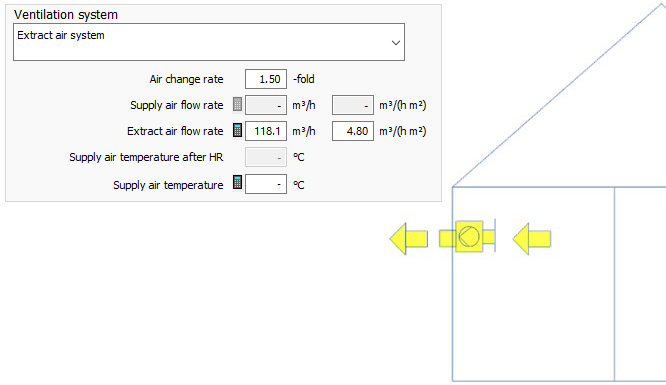Click the greyed Supply air flow rate calculator
666x385 pixels.
237,105
